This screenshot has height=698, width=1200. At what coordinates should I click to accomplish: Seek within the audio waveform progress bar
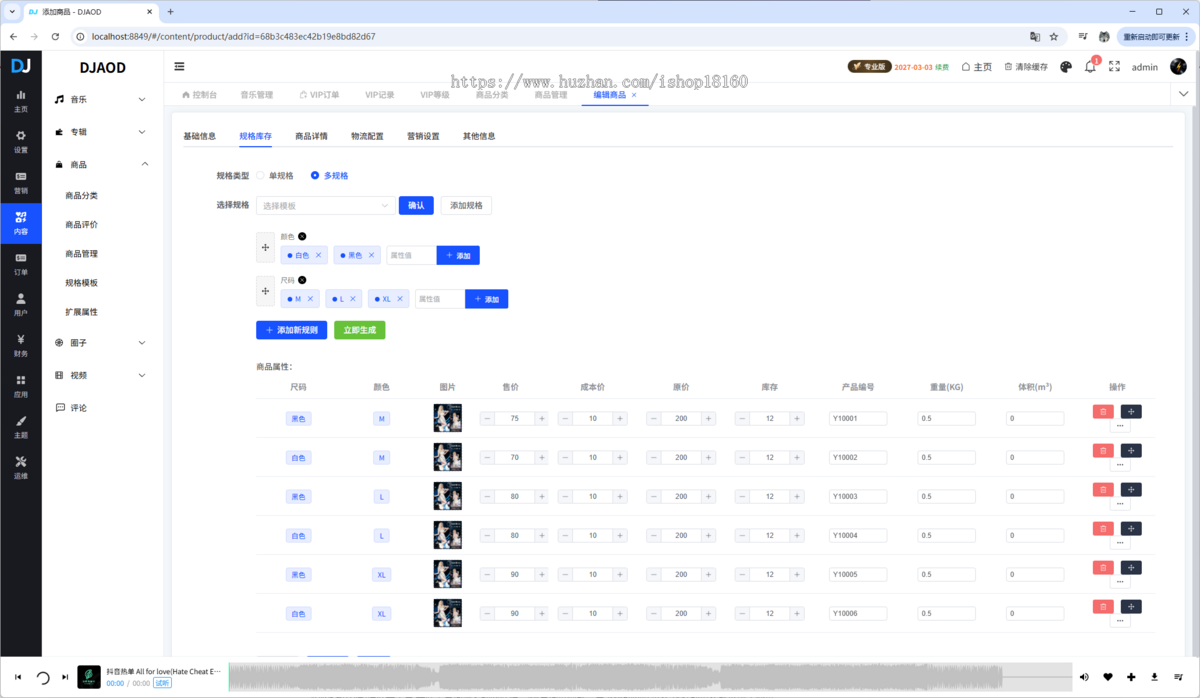coord(649,677)
